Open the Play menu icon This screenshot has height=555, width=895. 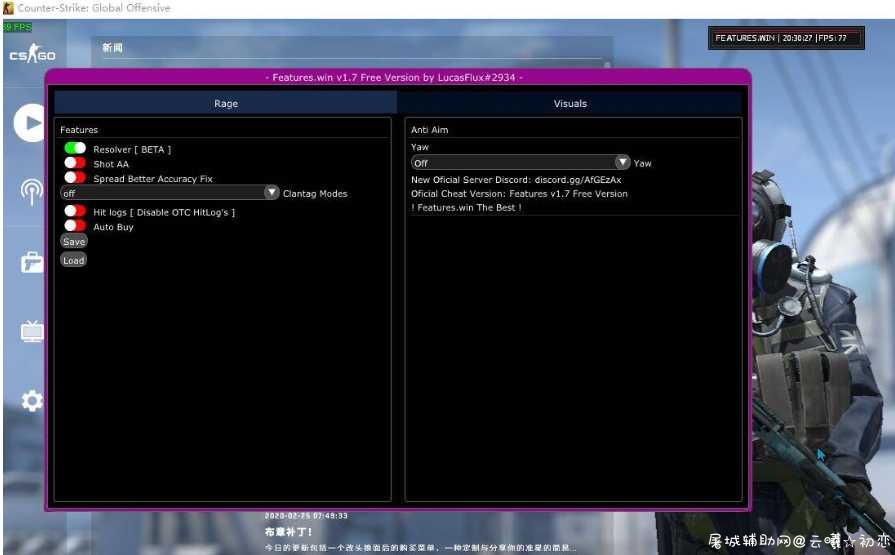30,123
